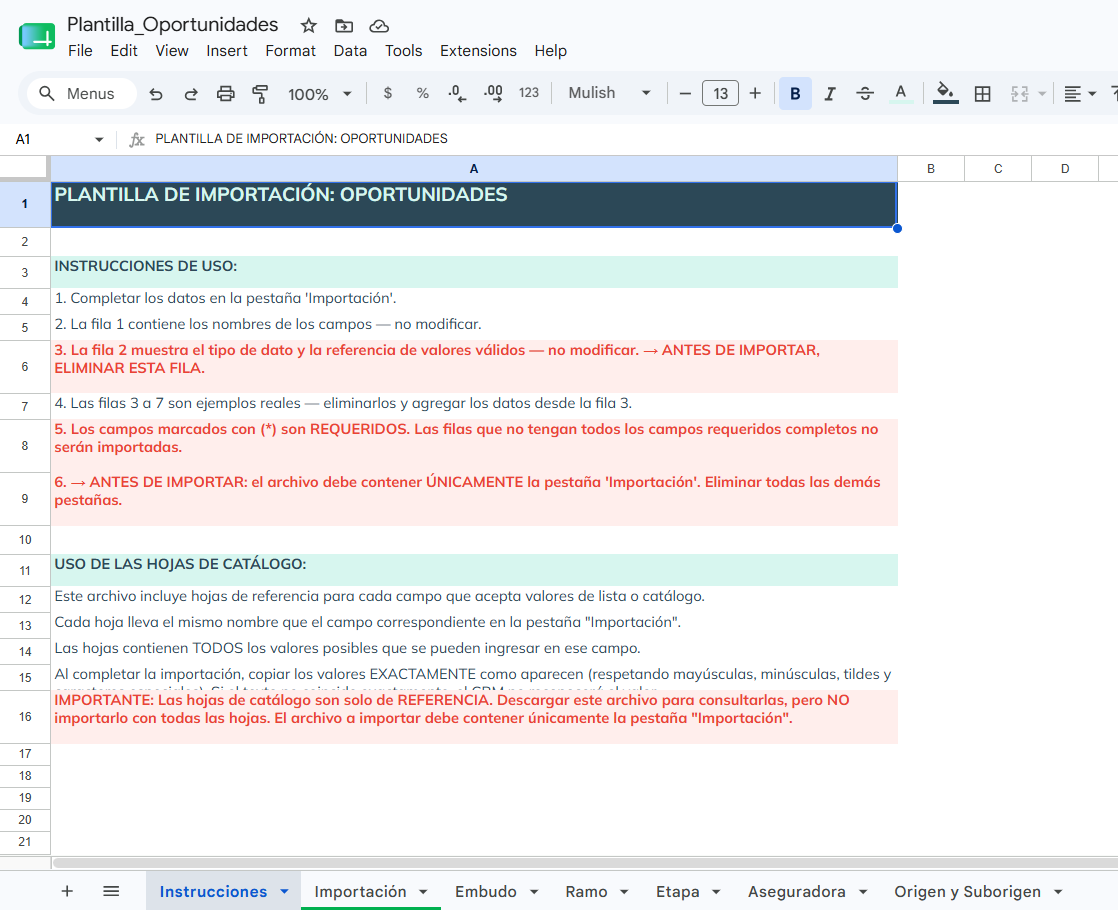Select all cells corner button
Image resolution: width=1118 pixels, height=911 pixels.
(x=24, y=168)
